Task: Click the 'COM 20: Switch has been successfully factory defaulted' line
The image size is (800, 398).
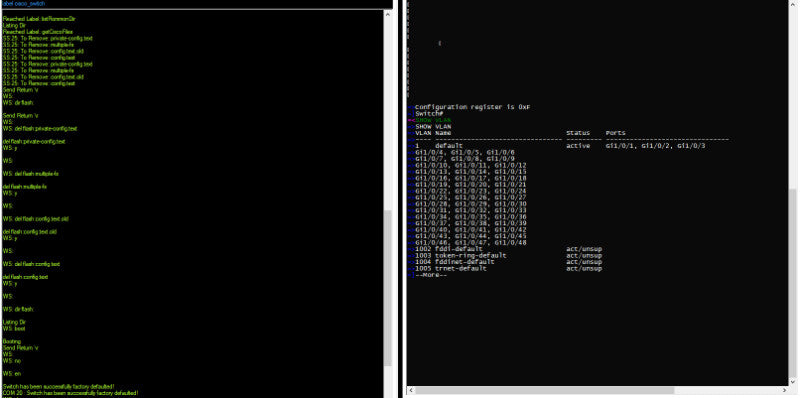Action: click(x=71, y=393)
